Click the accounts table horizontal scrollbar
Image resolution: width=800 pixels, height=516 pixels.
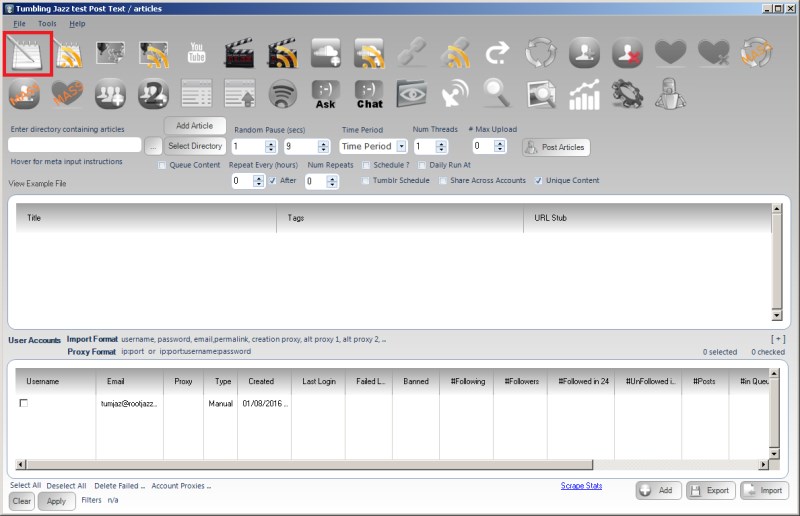click(x=392, y=464)
